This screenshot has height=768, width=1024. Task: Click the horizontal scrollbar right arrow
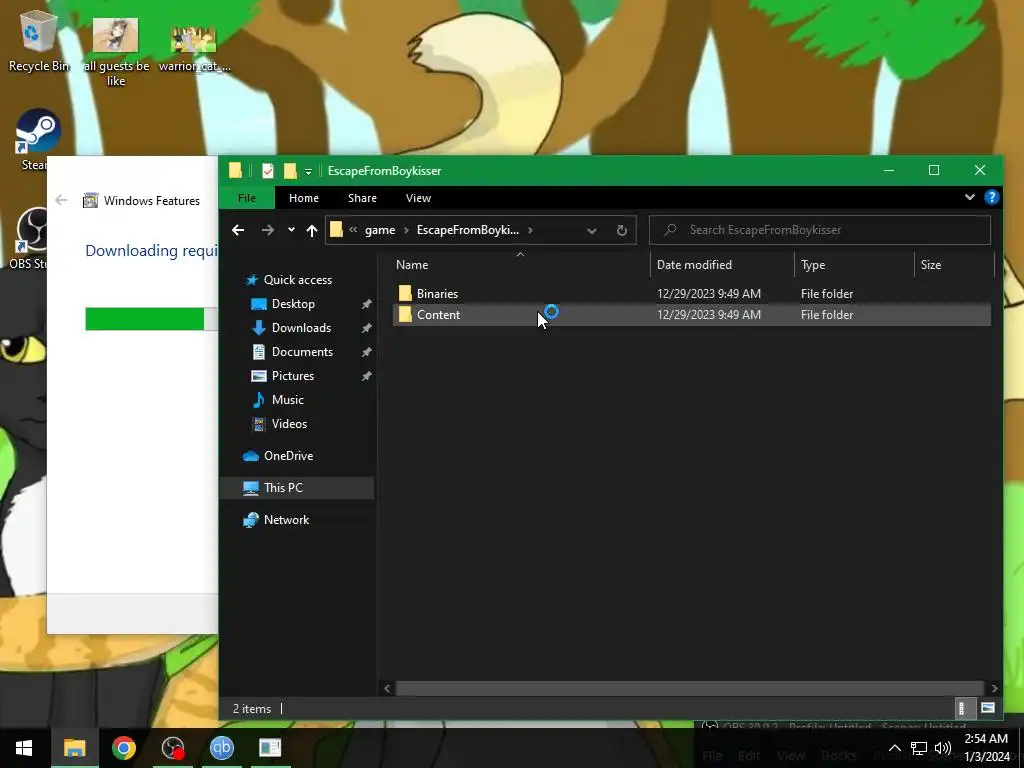click(994, 688)
